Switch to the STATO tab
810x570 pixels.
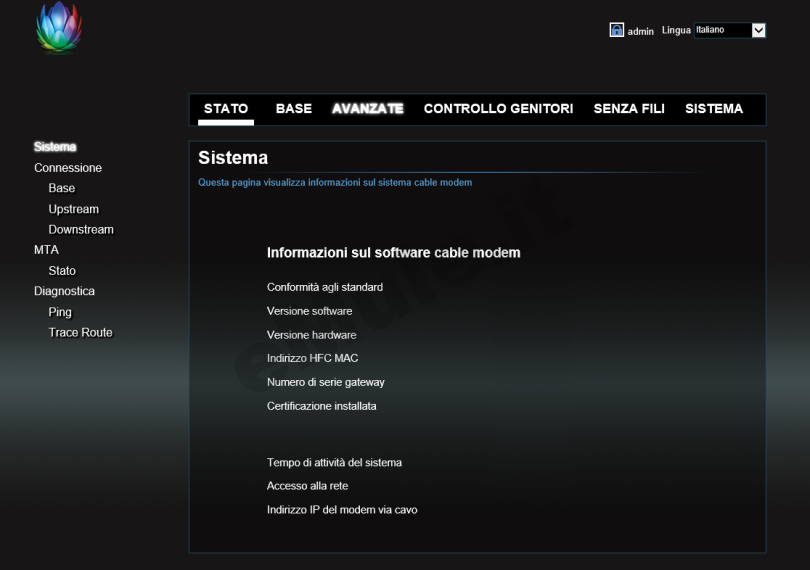pyautogui.click(x=226, y=109)
